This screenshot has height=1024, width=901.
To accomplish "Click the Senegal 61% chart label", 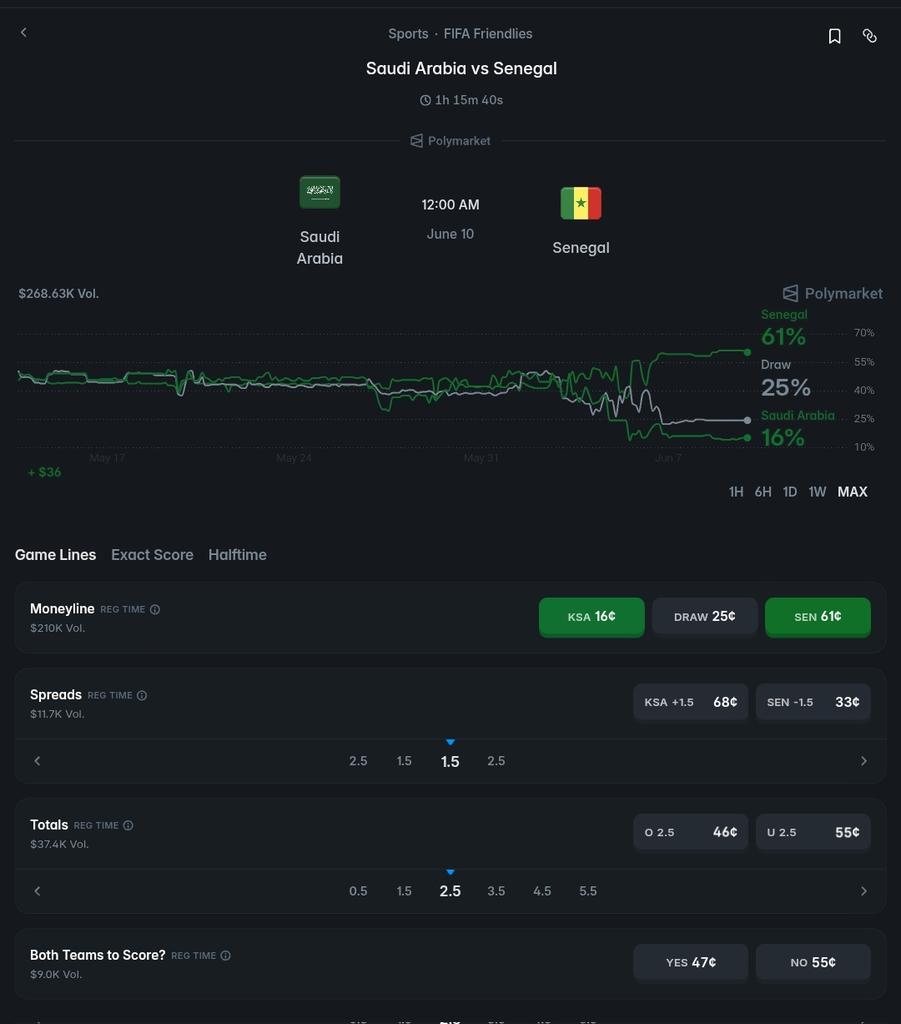I will pos(784,328).
